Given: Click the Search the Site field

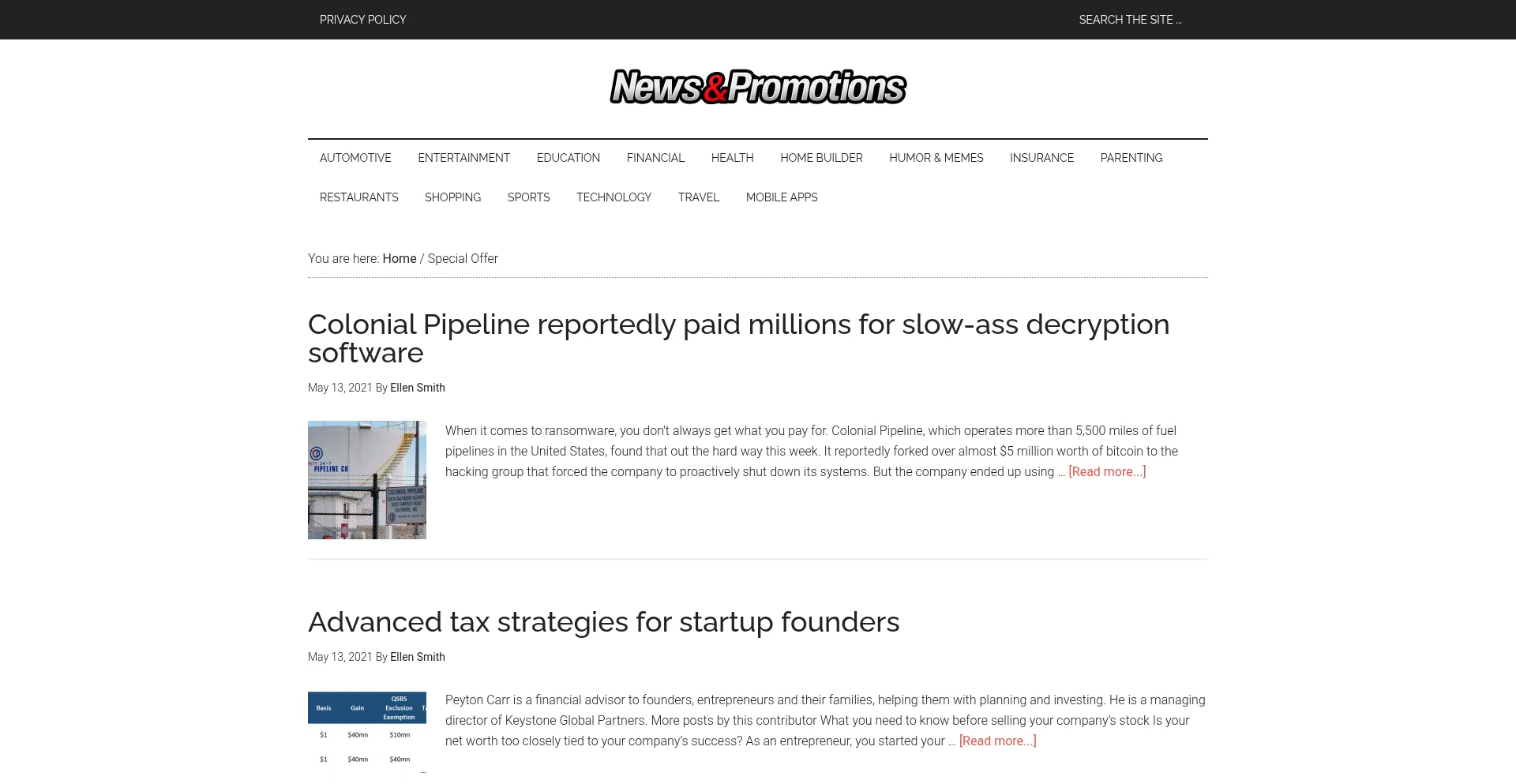Looking at the screenshot, I should tap(1130, 20).
